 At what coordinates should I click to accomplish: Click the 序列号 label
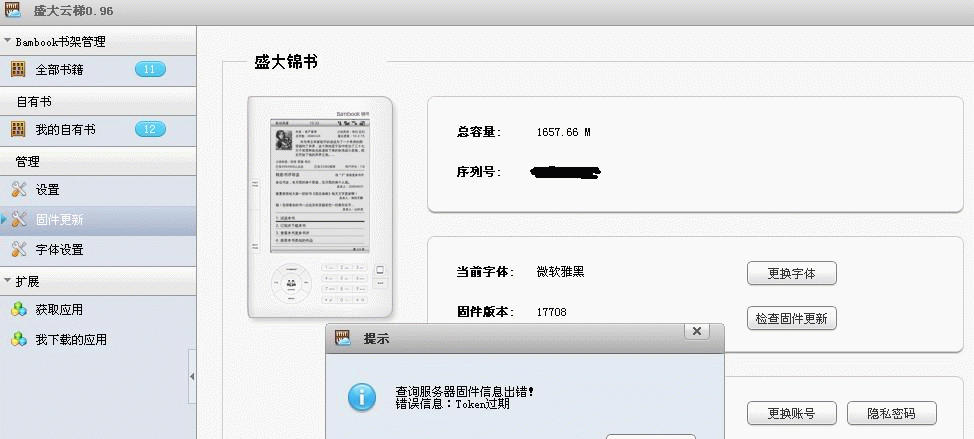point(479,172)
